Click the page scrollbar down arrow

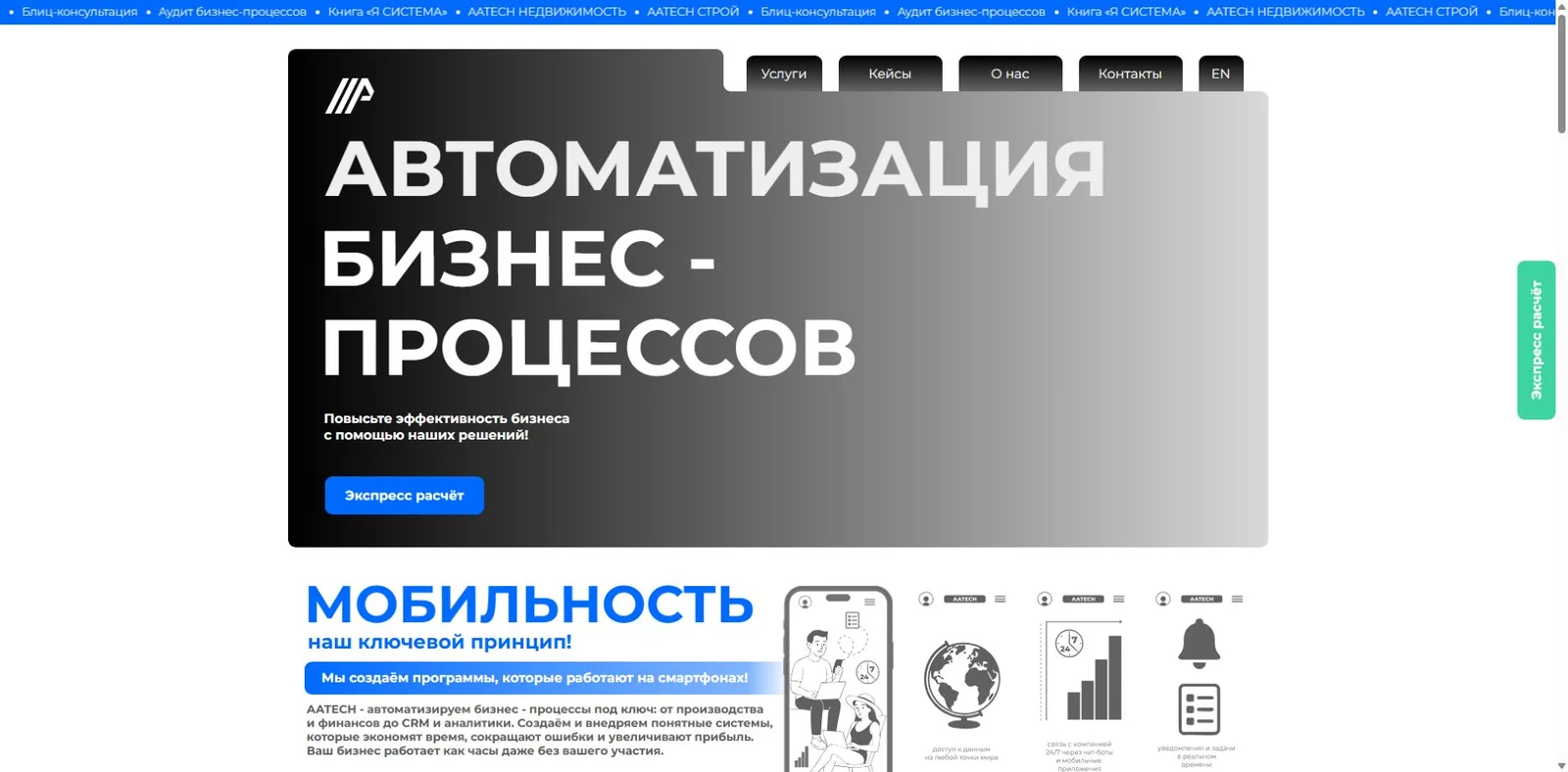1561,765
